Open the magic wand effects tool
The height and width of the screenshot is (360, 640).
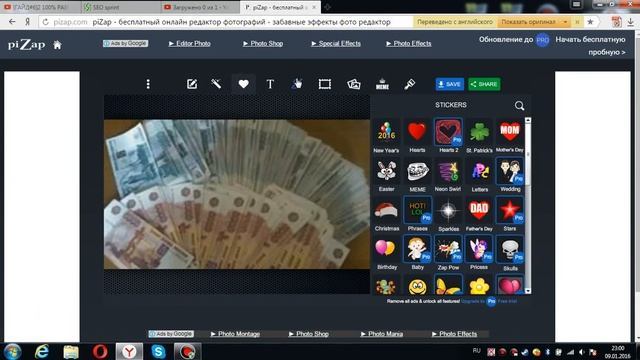tap(216, 84)
